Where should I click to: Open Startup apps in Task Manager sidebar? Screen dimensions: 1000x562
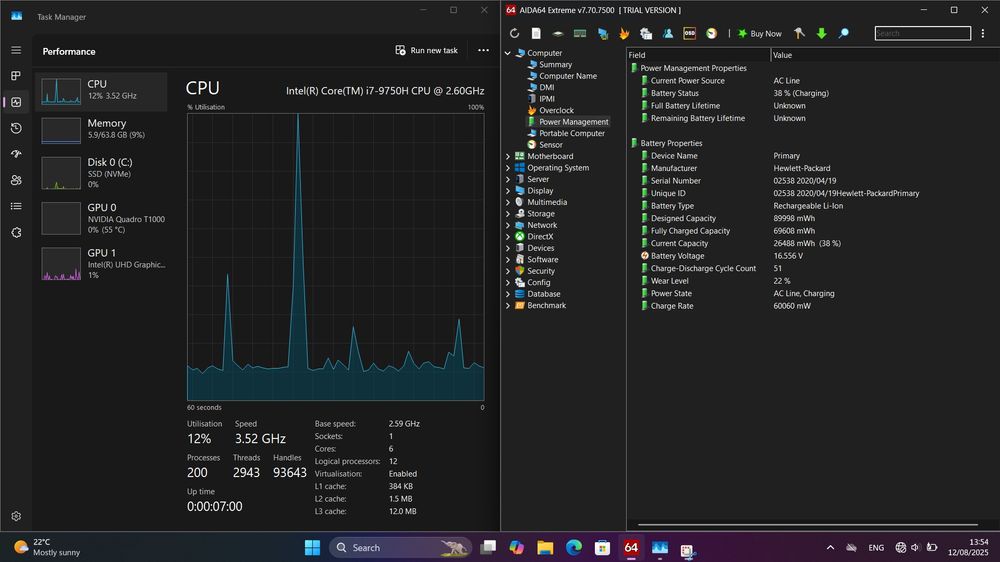click(x=16, y=154)
